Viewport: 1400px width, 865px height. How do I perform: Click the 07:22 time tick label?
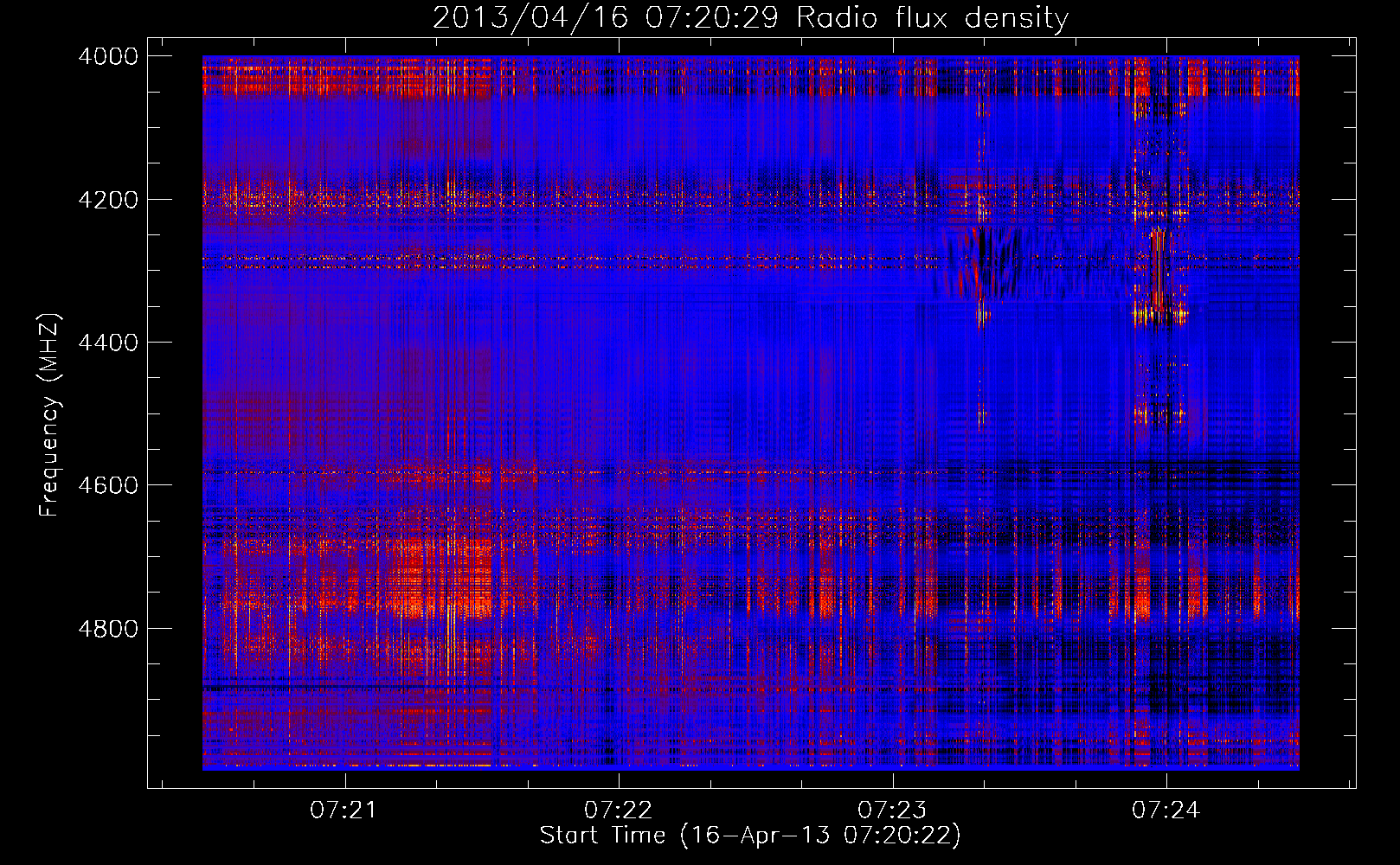pos(618,811)
